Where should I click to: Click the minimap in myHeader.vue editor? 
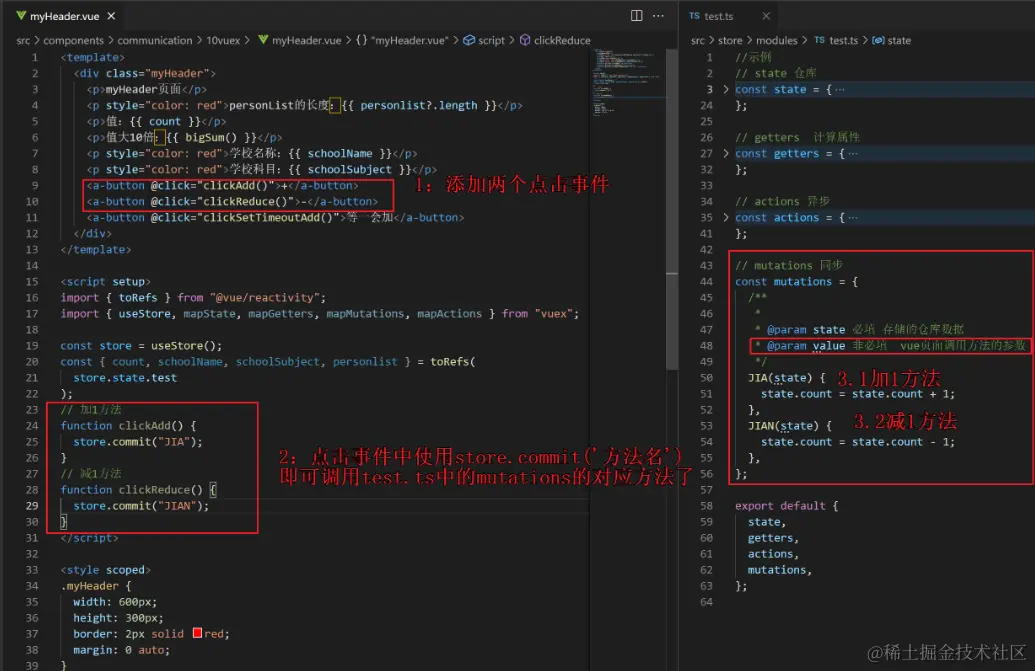627,82
